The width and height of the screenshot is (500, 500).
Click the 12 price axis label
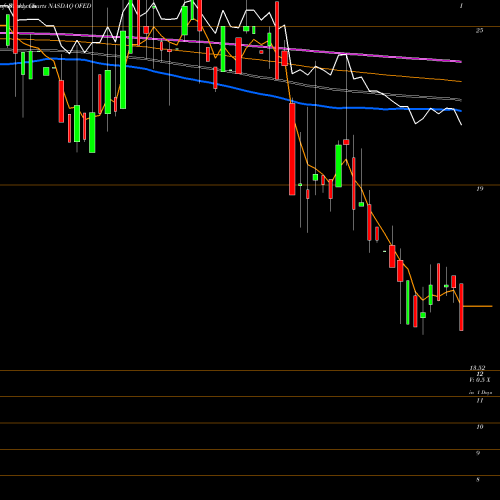click(480, 374)
